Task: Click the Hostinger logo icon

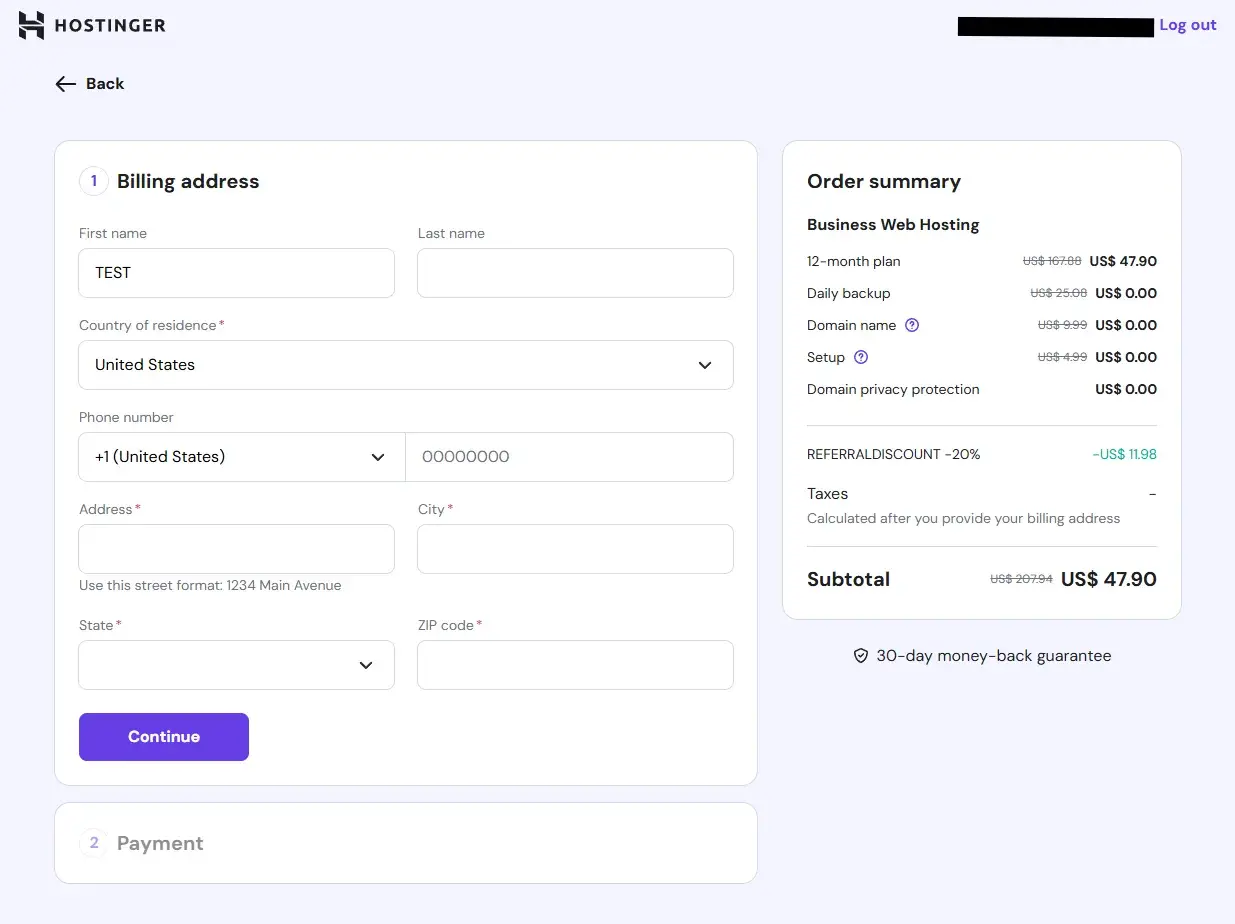Action: [32, 25]
